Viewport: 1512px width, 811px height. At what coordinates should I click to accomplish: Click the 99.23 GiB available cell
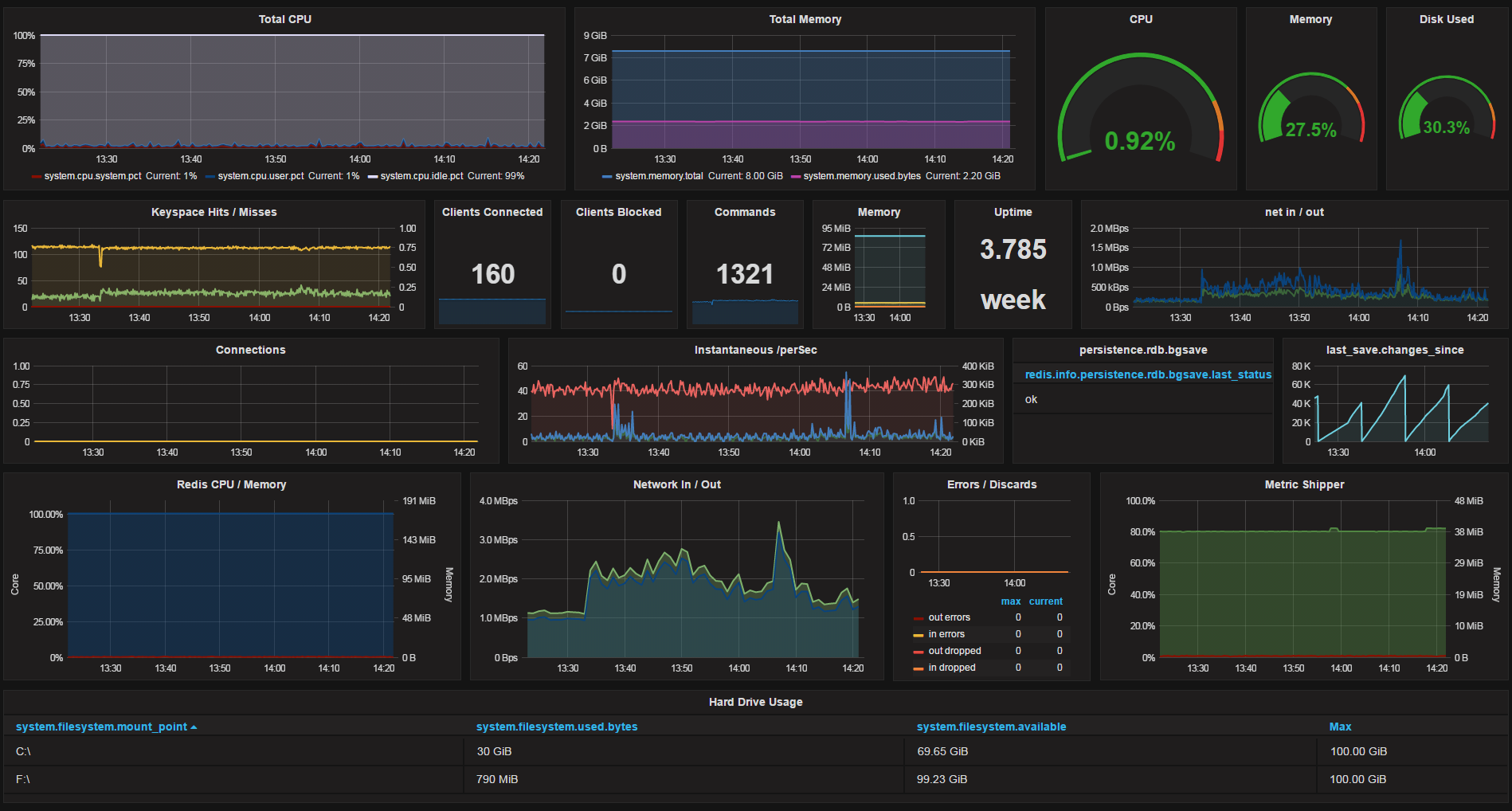(x=1111, y=779)
